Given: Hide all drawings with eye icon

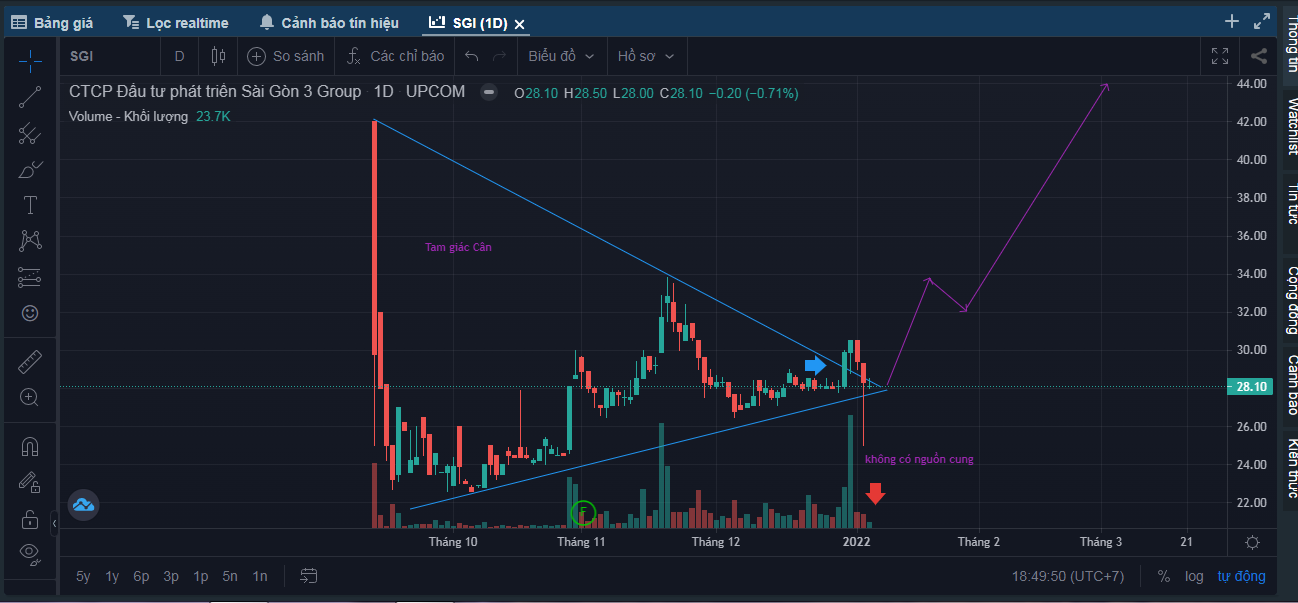Looking at the screenshot, I should tap(30, 552).
